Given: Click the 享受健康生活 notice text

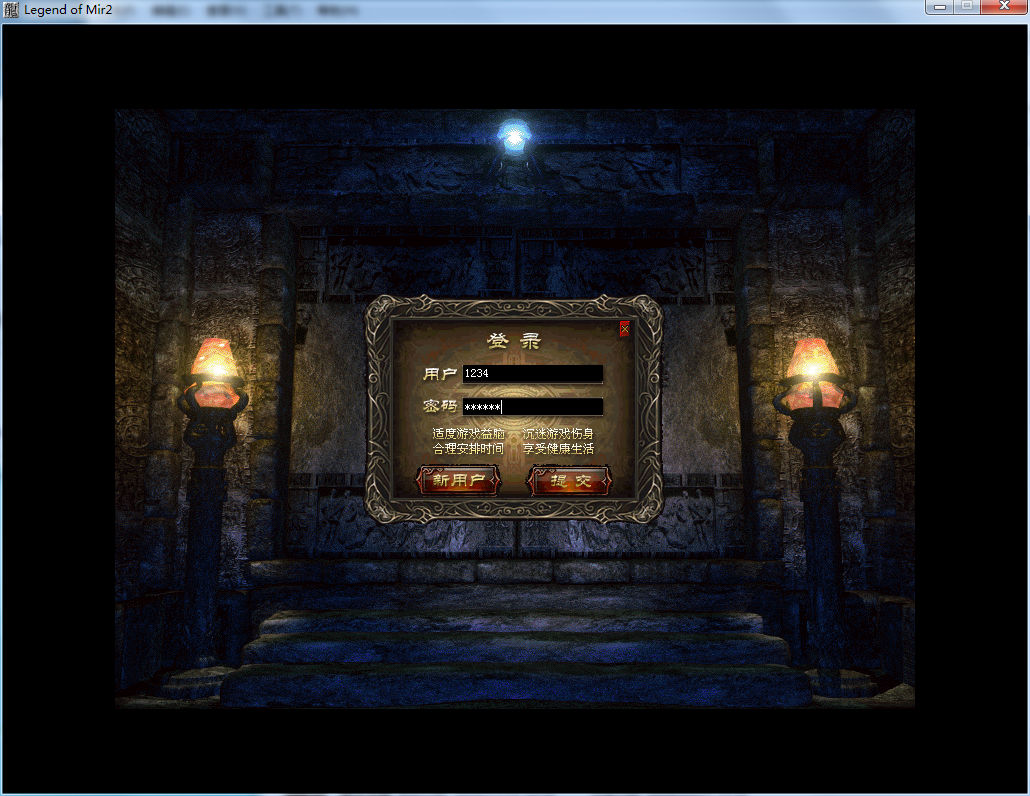Looking at the screenshot, I should (x=558, y=449).
